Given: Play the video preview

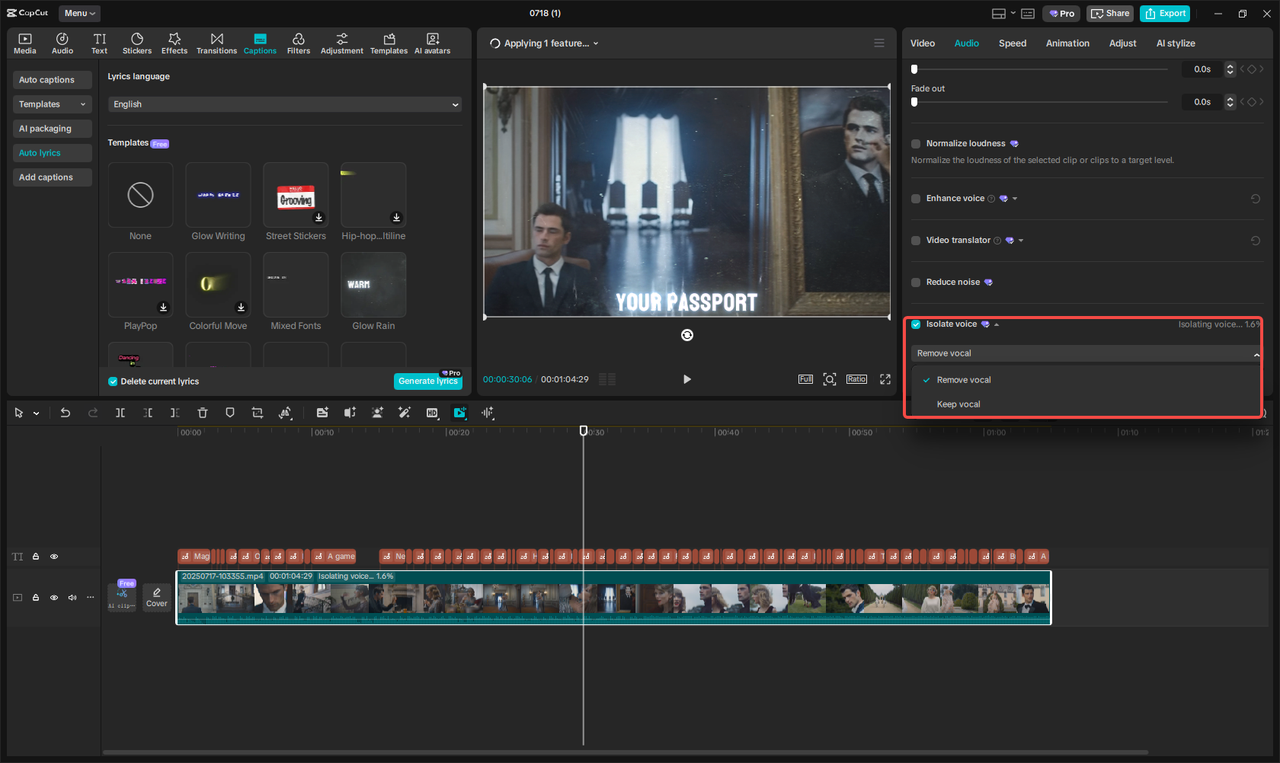Looking at the screenshot, I should click(x=687, y=379).
